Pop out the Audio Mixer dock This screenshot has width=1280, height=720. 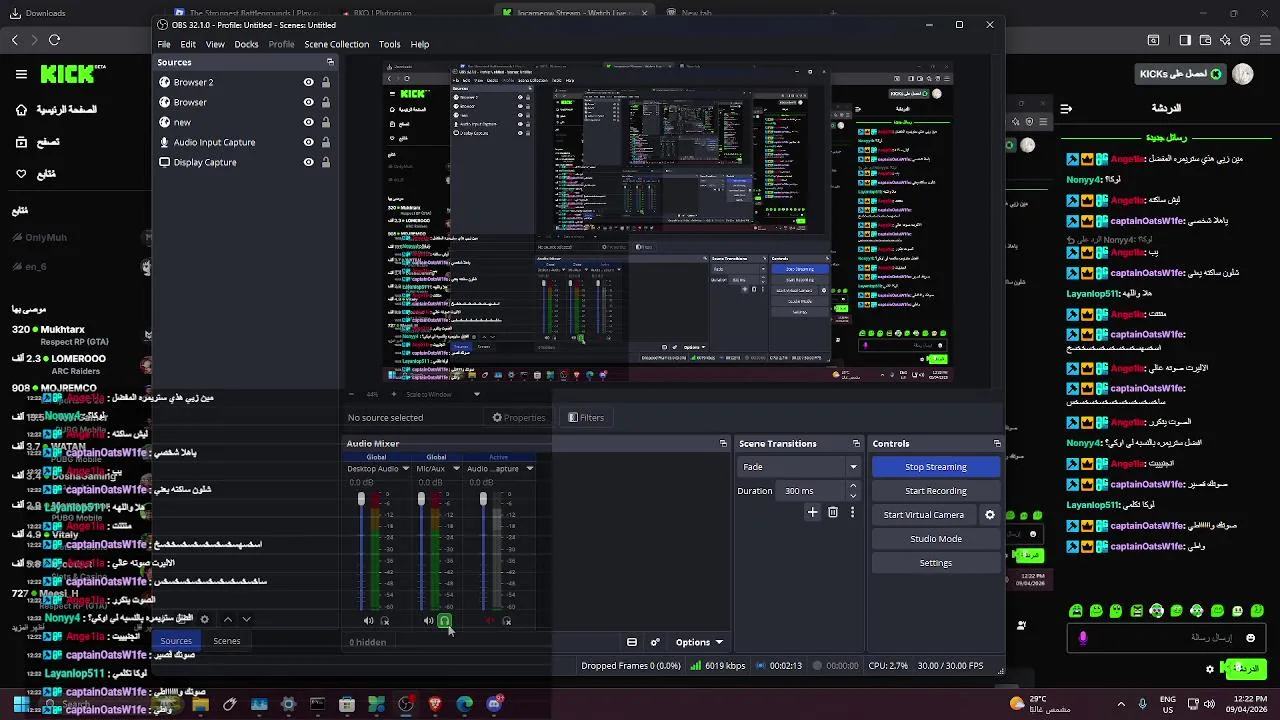pyautogui.click(x=723, y=443)
